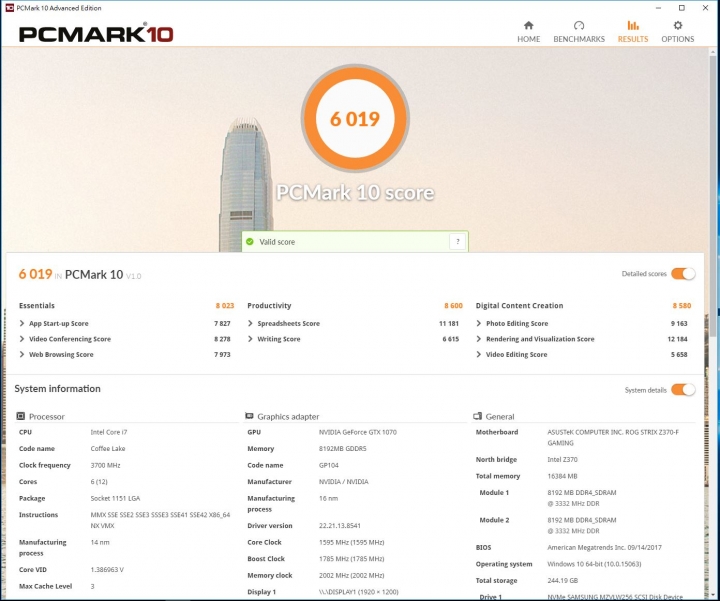Open the OPTIONS gear tab

[x=677, y=32]
